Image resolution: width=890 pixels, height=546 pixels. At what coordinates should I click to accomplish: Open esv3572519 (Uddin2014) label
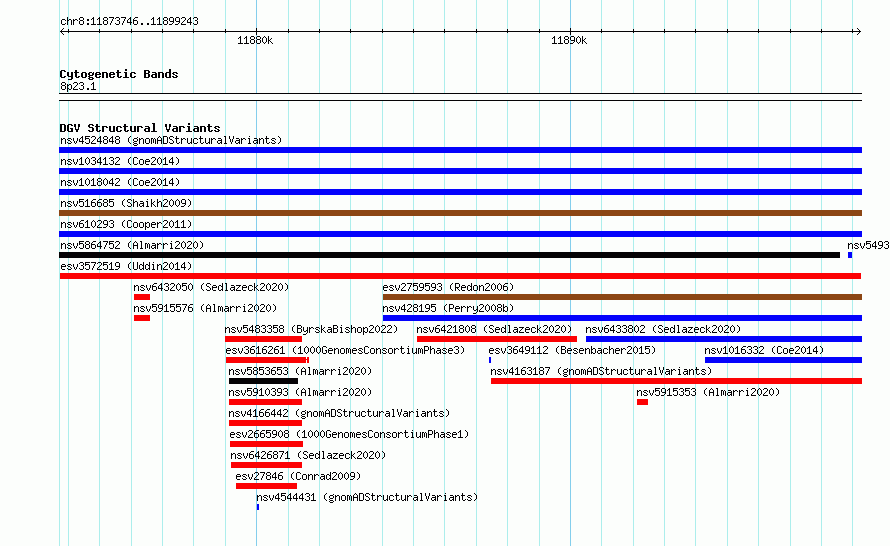126,266
